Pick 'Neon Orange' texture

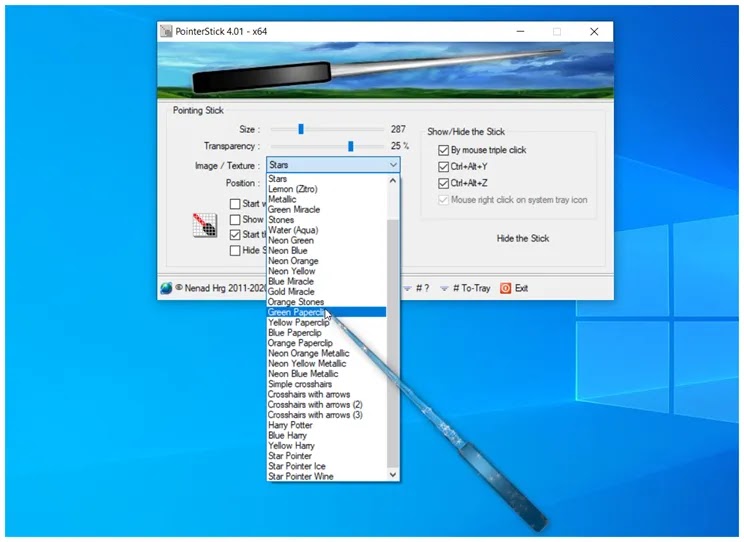point(326,261)
